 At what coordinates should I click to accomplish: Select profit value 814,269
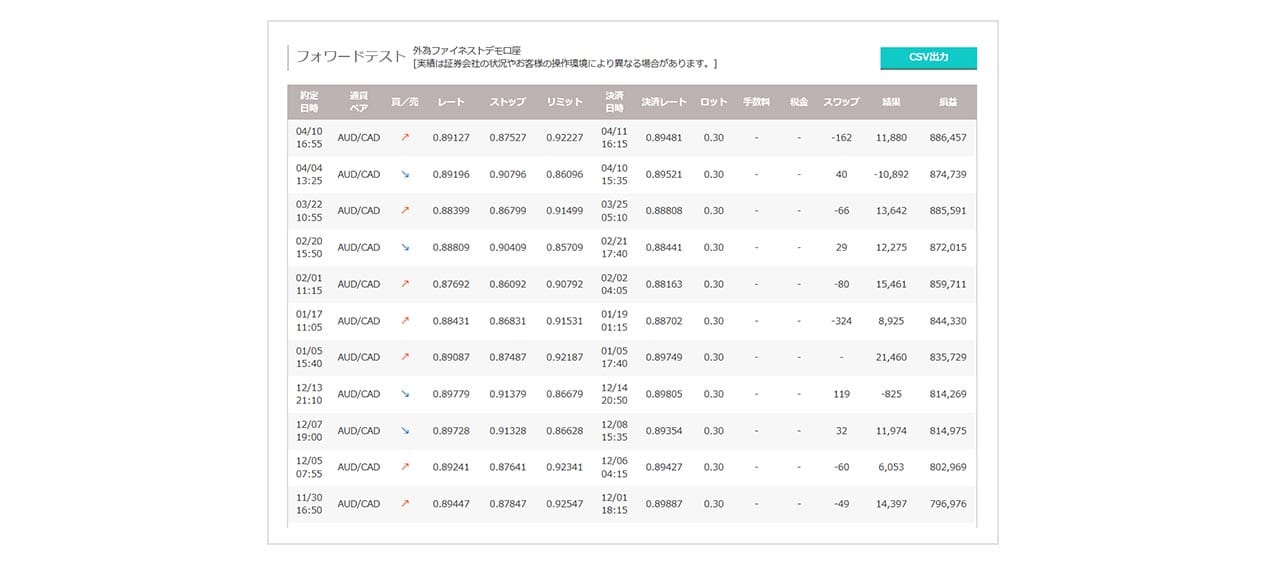pyautogui.click(x=948, y=394)
